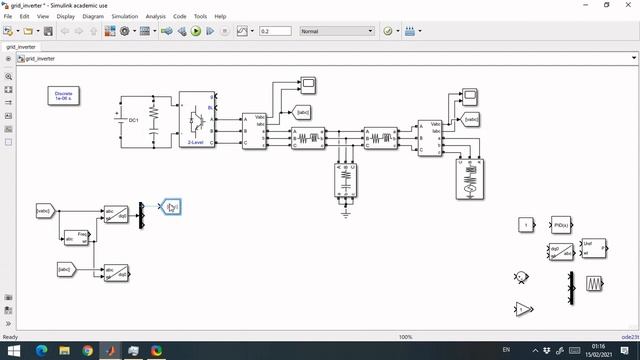The image size is (640, 360).
Task: Select the DC1 voltage source block
Action: (x=120, y=120)
